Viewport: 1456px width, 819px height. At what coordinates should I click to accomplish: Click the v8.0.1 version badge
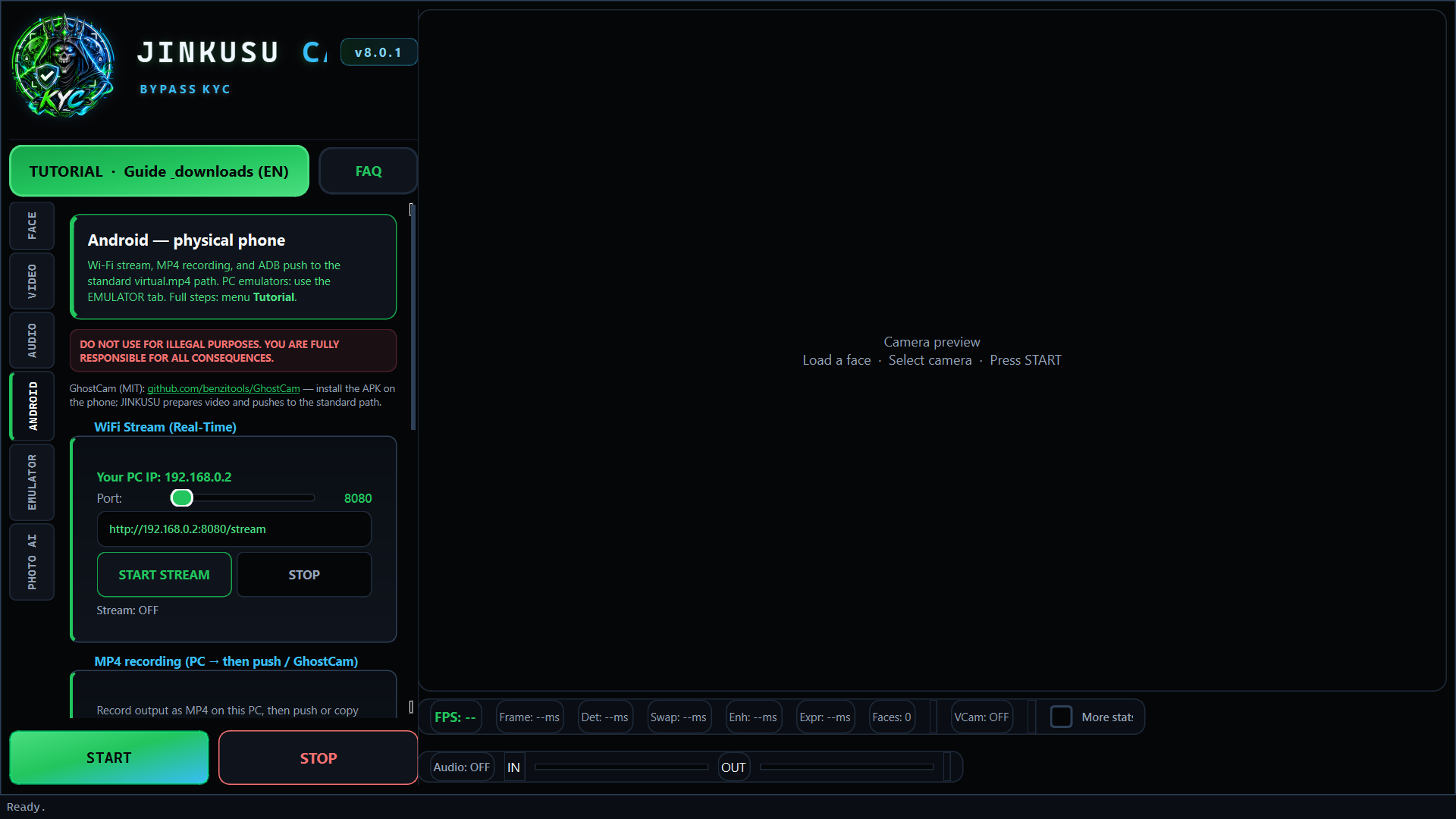378,52
